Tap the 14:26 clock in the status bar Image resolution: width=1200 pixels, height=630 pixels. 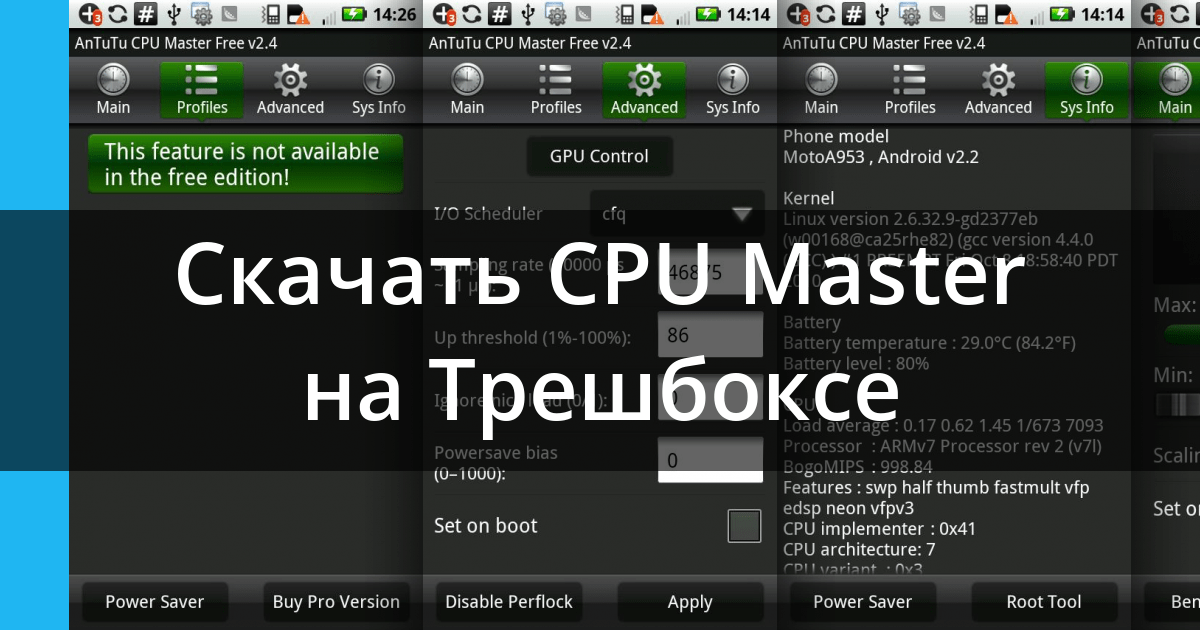(393, 15)
